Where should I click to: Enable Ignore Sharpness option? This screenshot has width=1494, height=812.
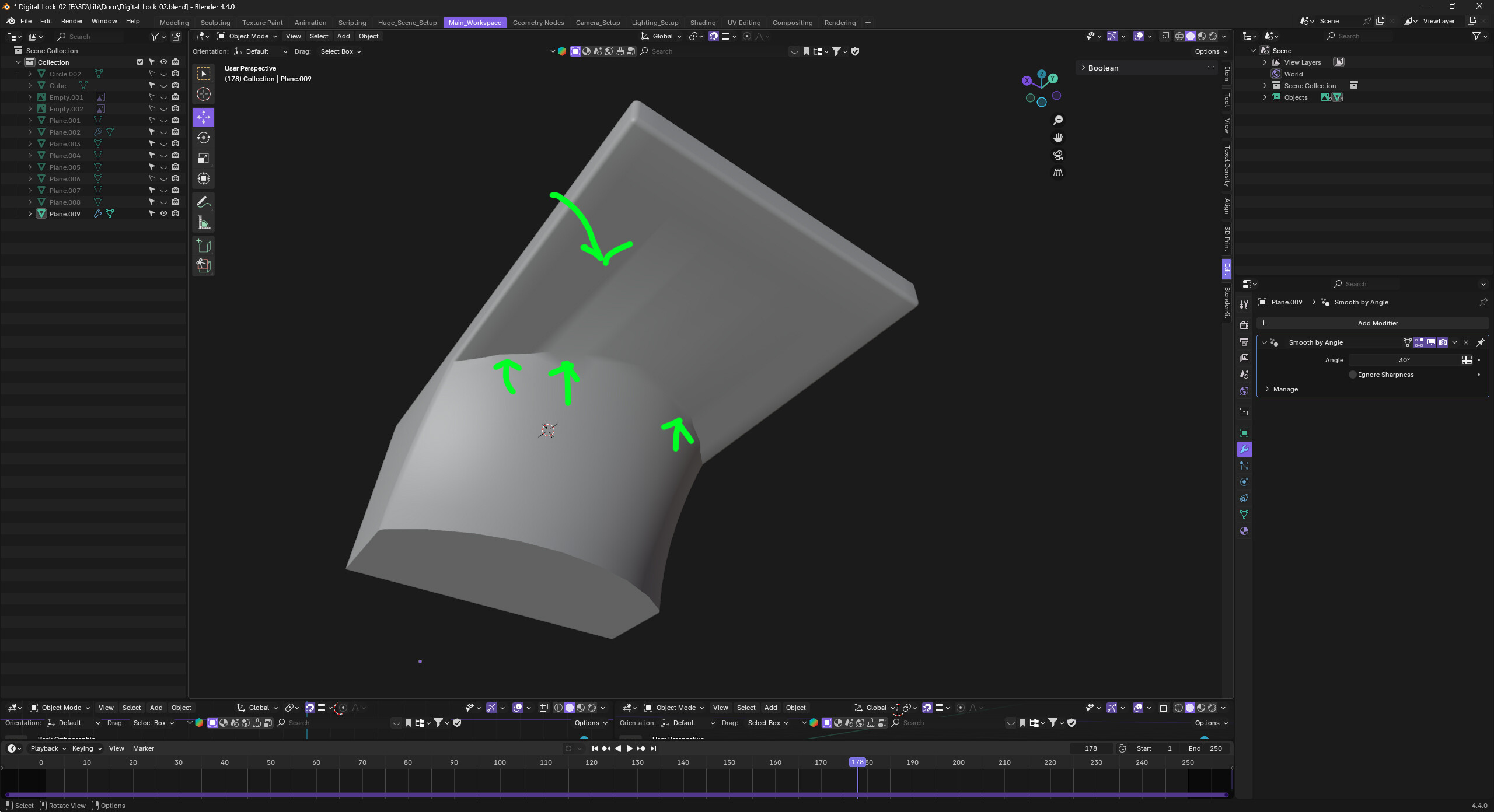click(x=1352, y=374)
